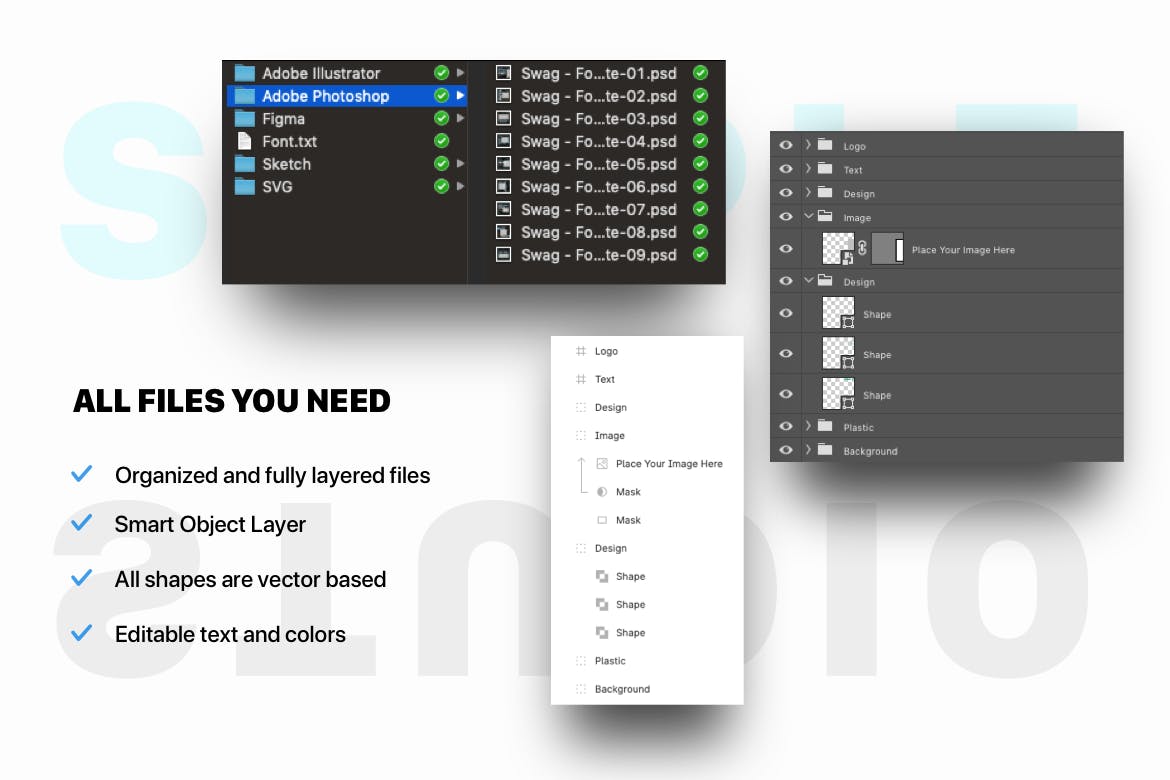This screenshot has height=780, width=1170.
Task: Click dashed group icon beside Plastic in white list
Action: [581, 661]
